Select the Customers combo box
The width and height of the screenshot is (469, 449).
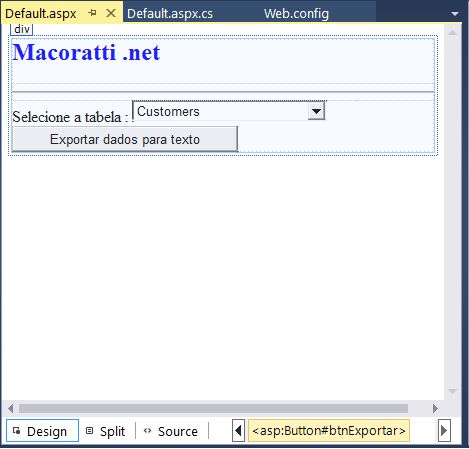229,111
